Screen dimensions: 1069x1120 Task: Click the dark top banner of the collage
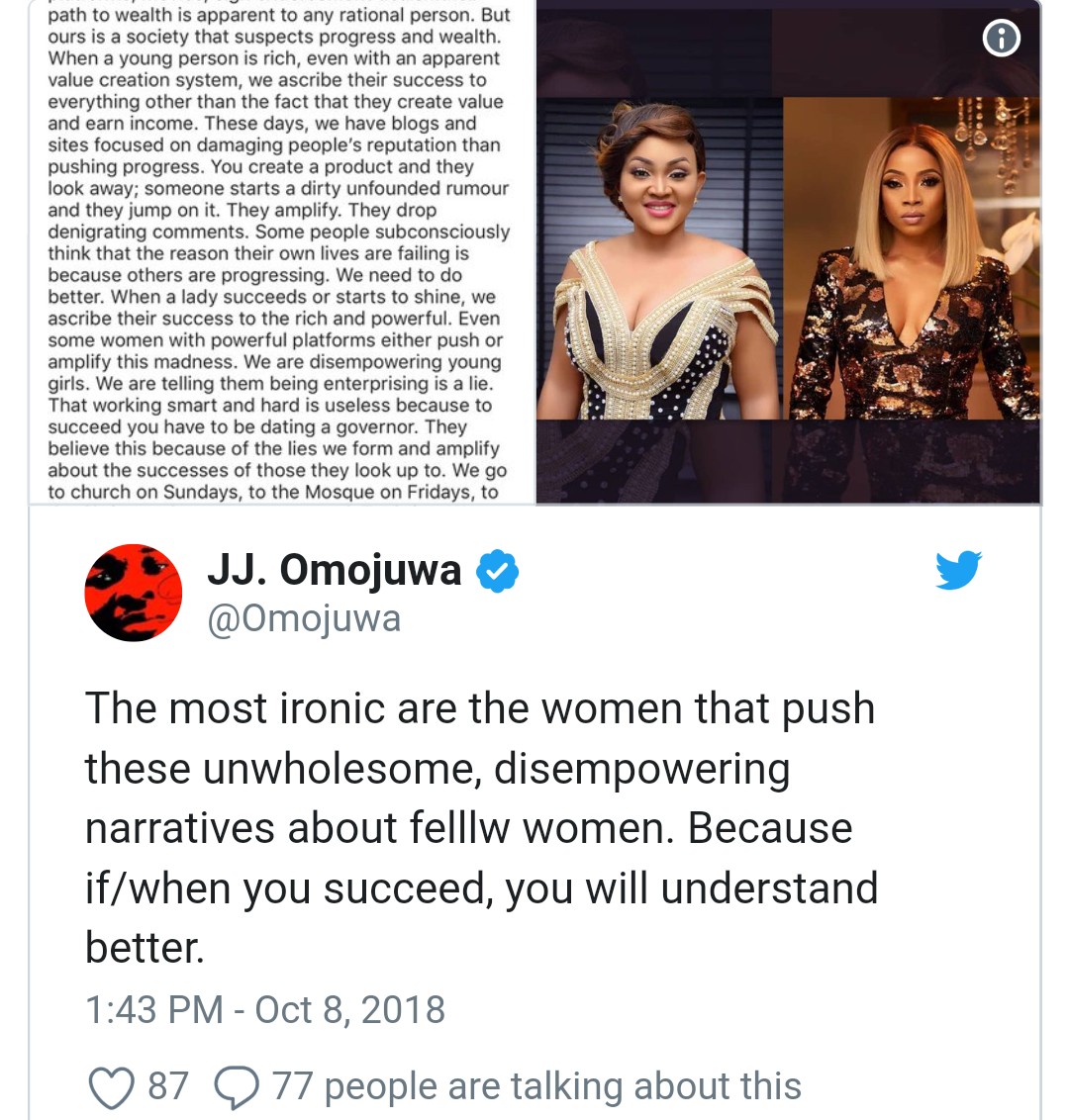coord(788,50)
